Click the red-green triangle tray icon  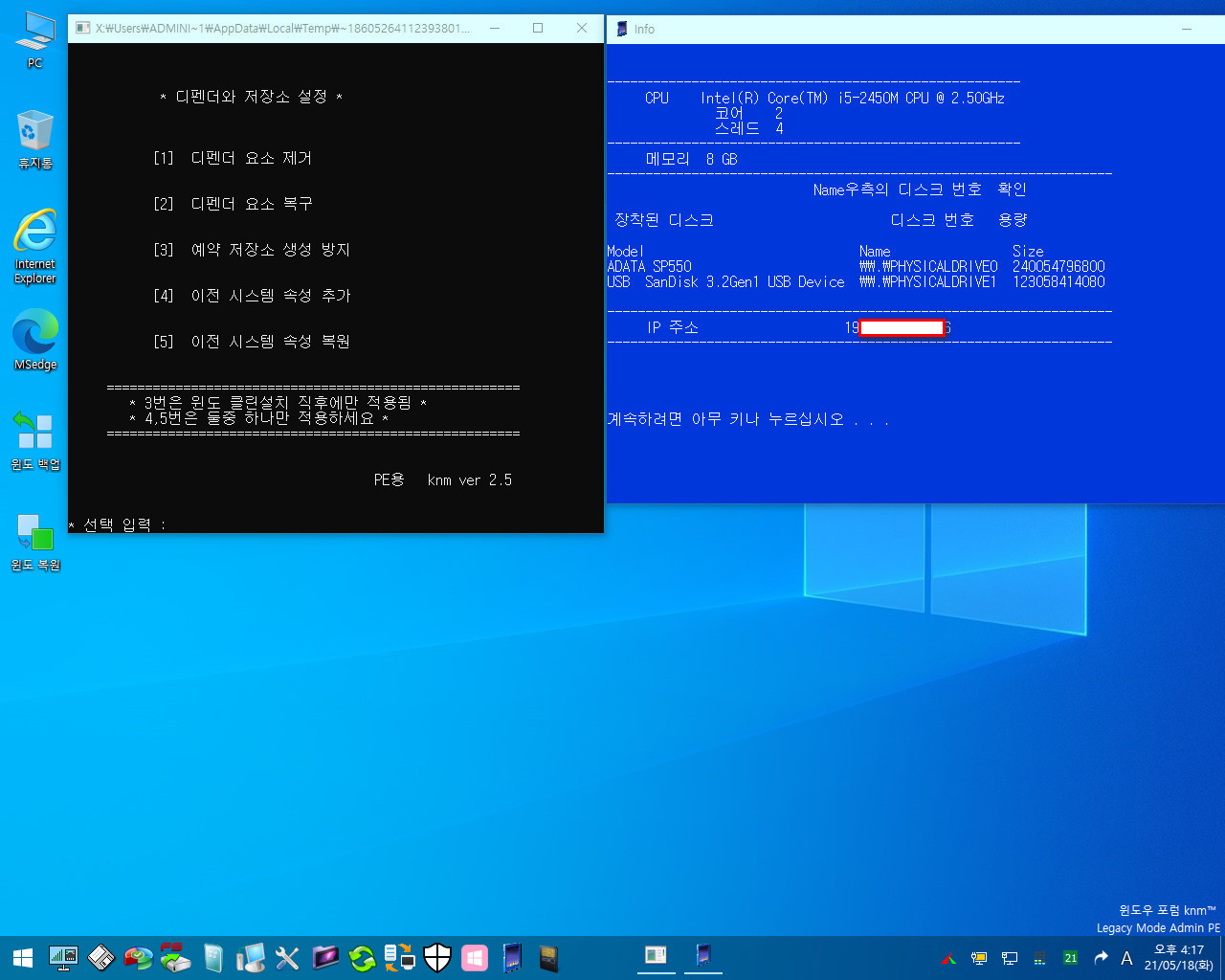[948, 958]
